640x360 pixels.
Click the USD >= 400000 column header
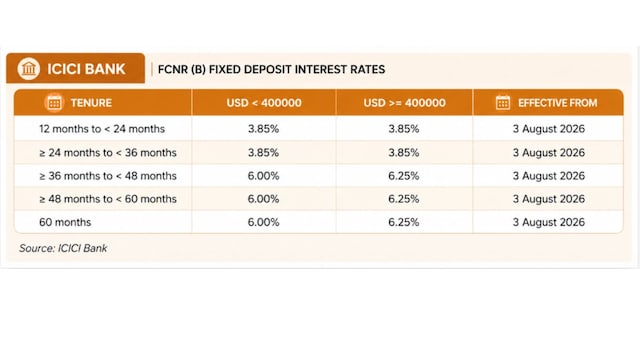[404, 102]
